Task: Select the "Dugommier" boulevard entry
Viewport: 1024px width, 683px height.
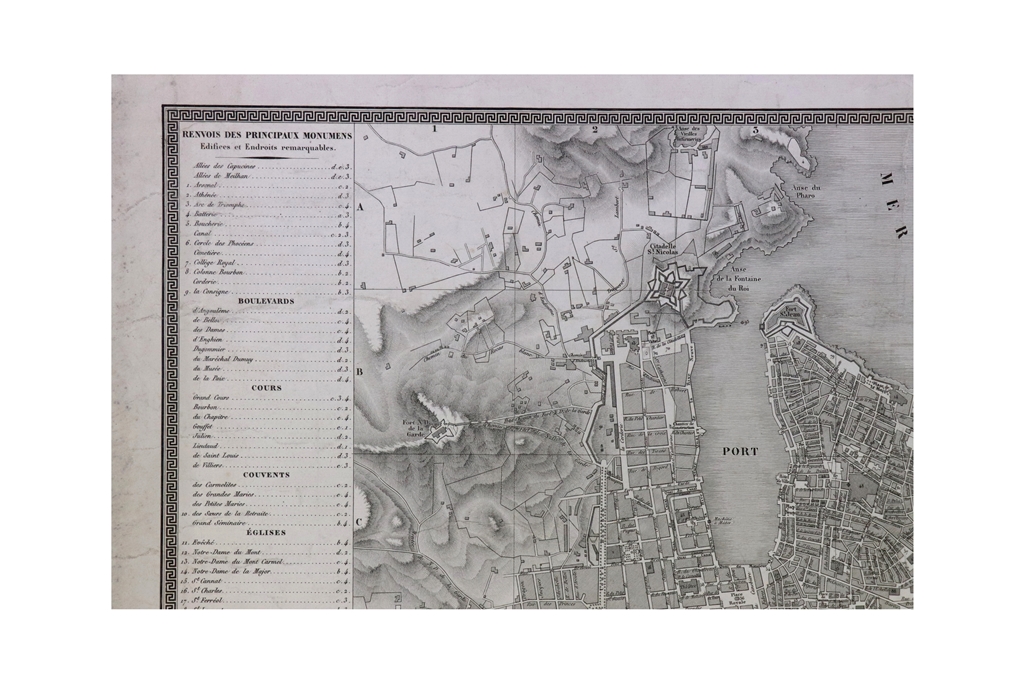Action: click(x=272, y=349)
